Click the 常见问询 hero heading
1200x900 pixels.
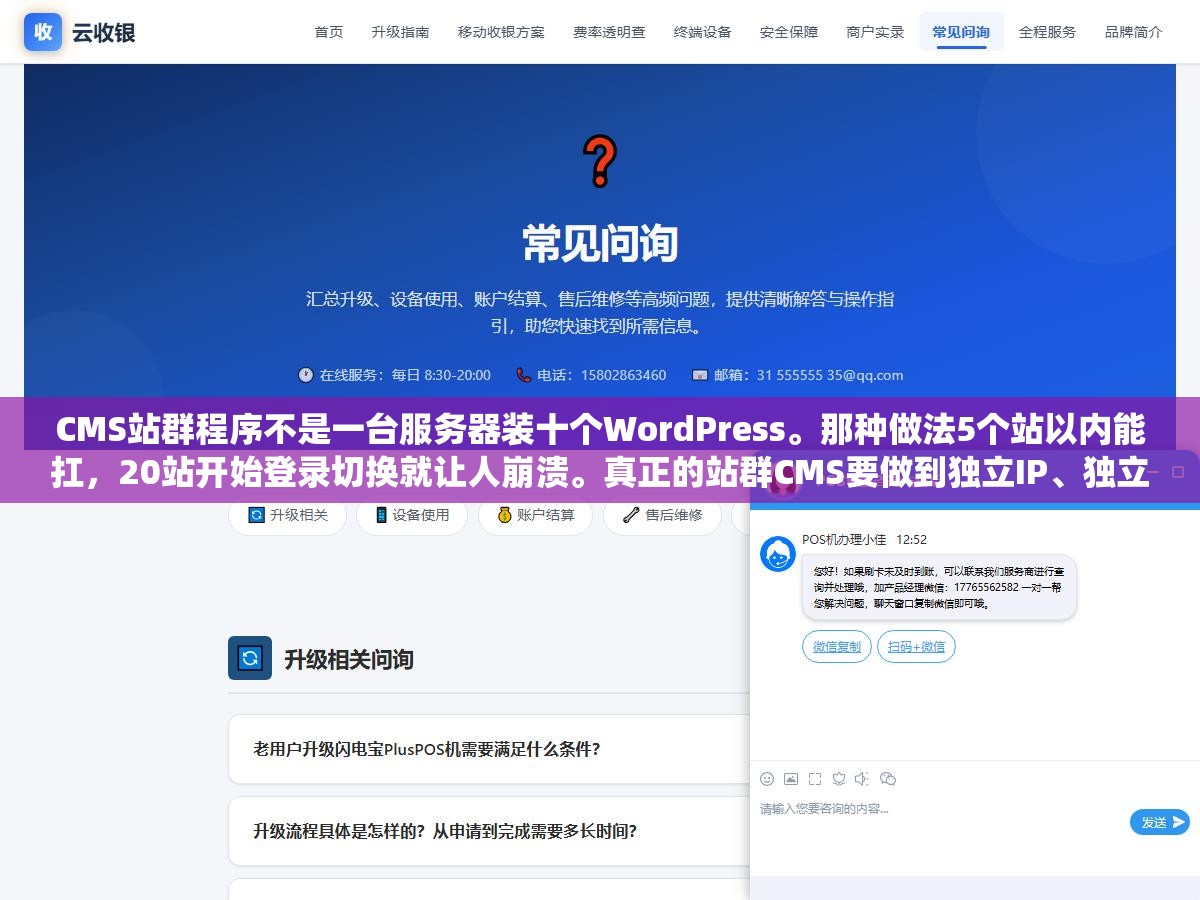point(600,243)
